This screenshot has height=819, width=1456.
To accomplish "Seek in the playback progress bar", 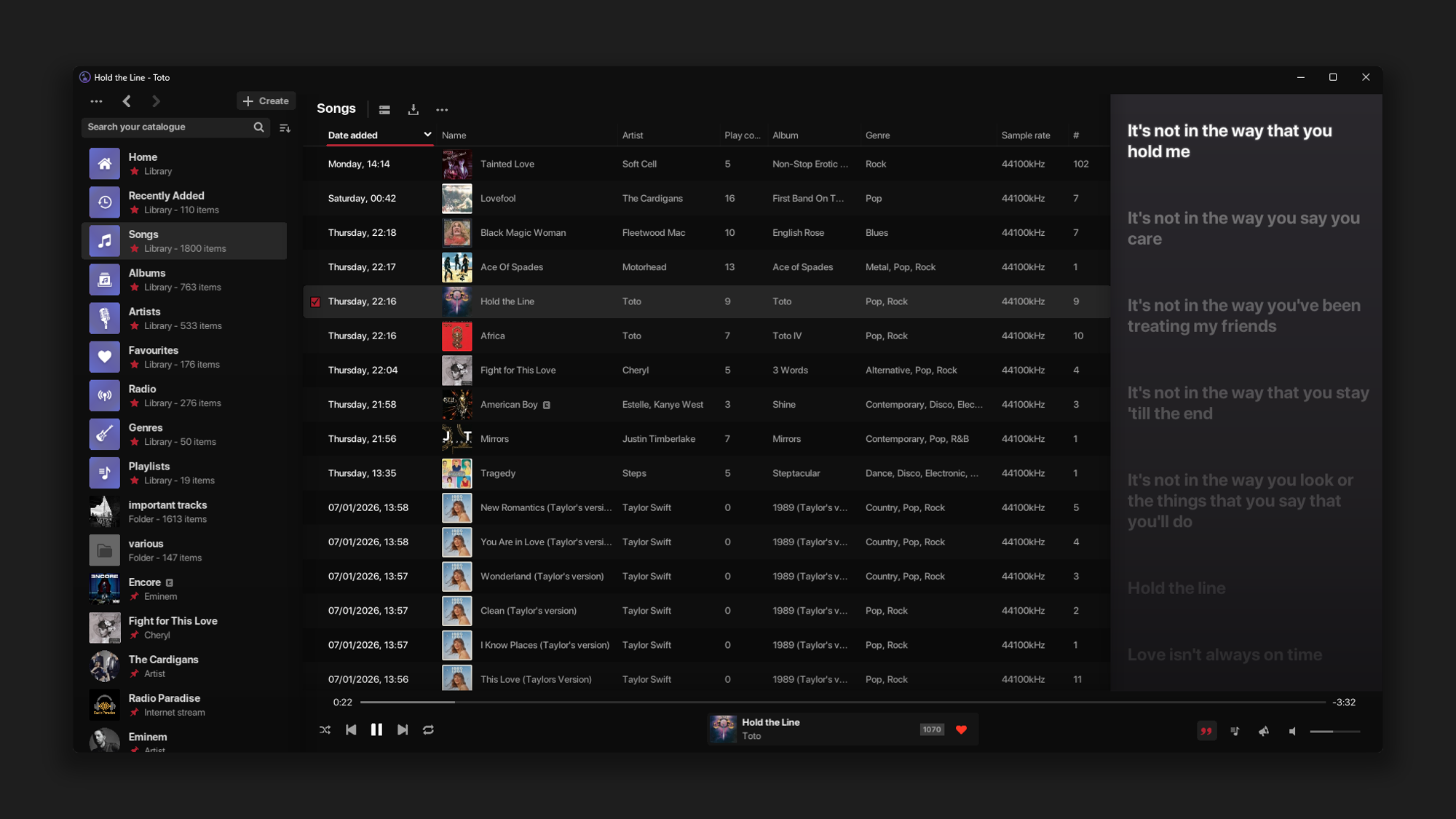I will 842,703.
